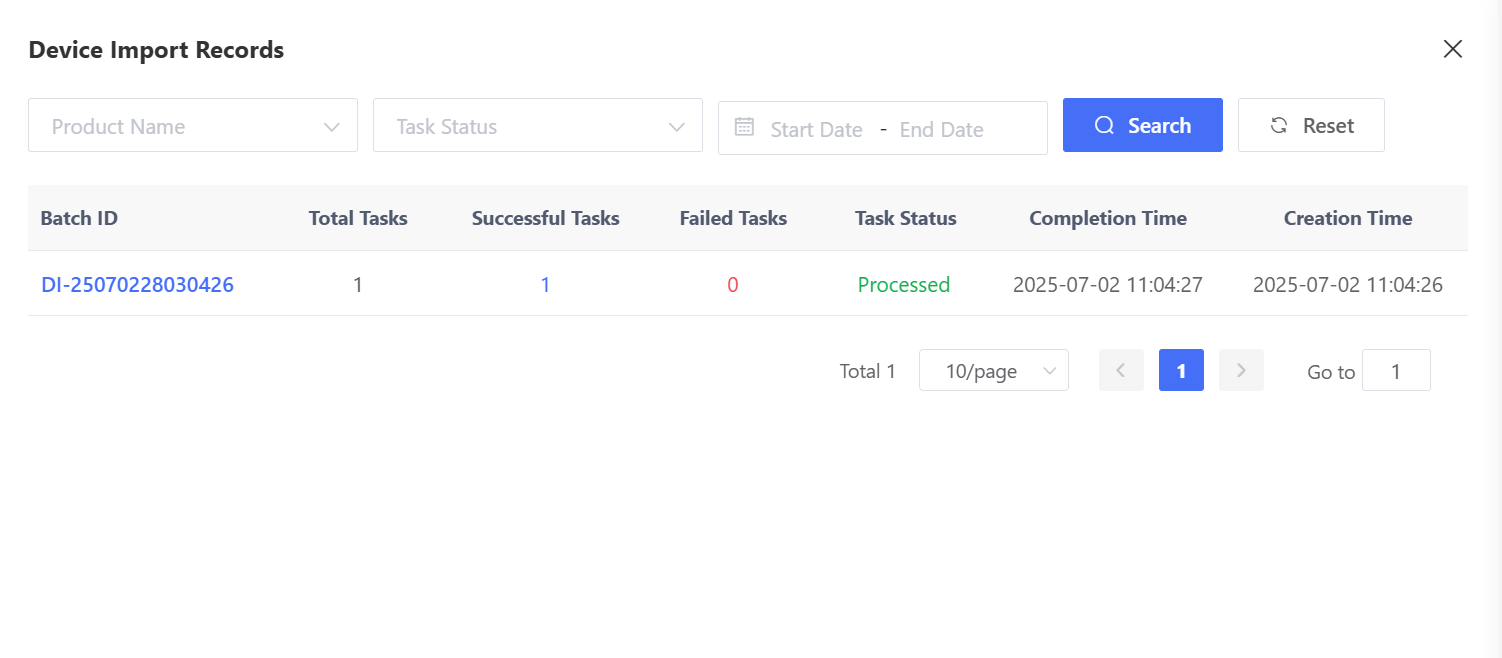Open the Product Name dropdown

tap(192, 126)
